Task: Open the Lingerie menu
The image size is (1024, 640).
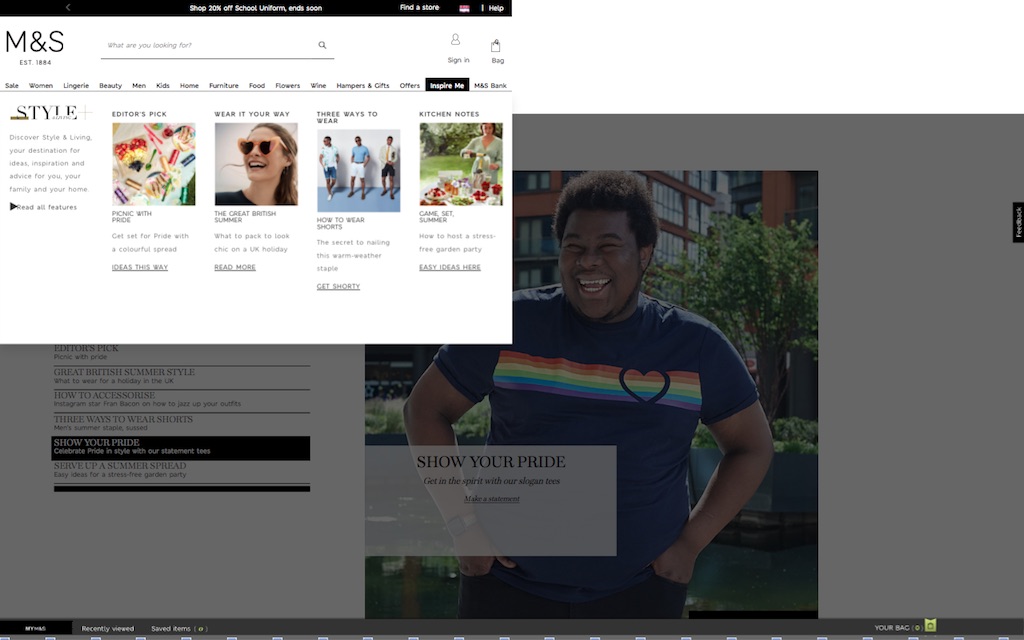Action: pyautogui.click(x=76, y=86)
